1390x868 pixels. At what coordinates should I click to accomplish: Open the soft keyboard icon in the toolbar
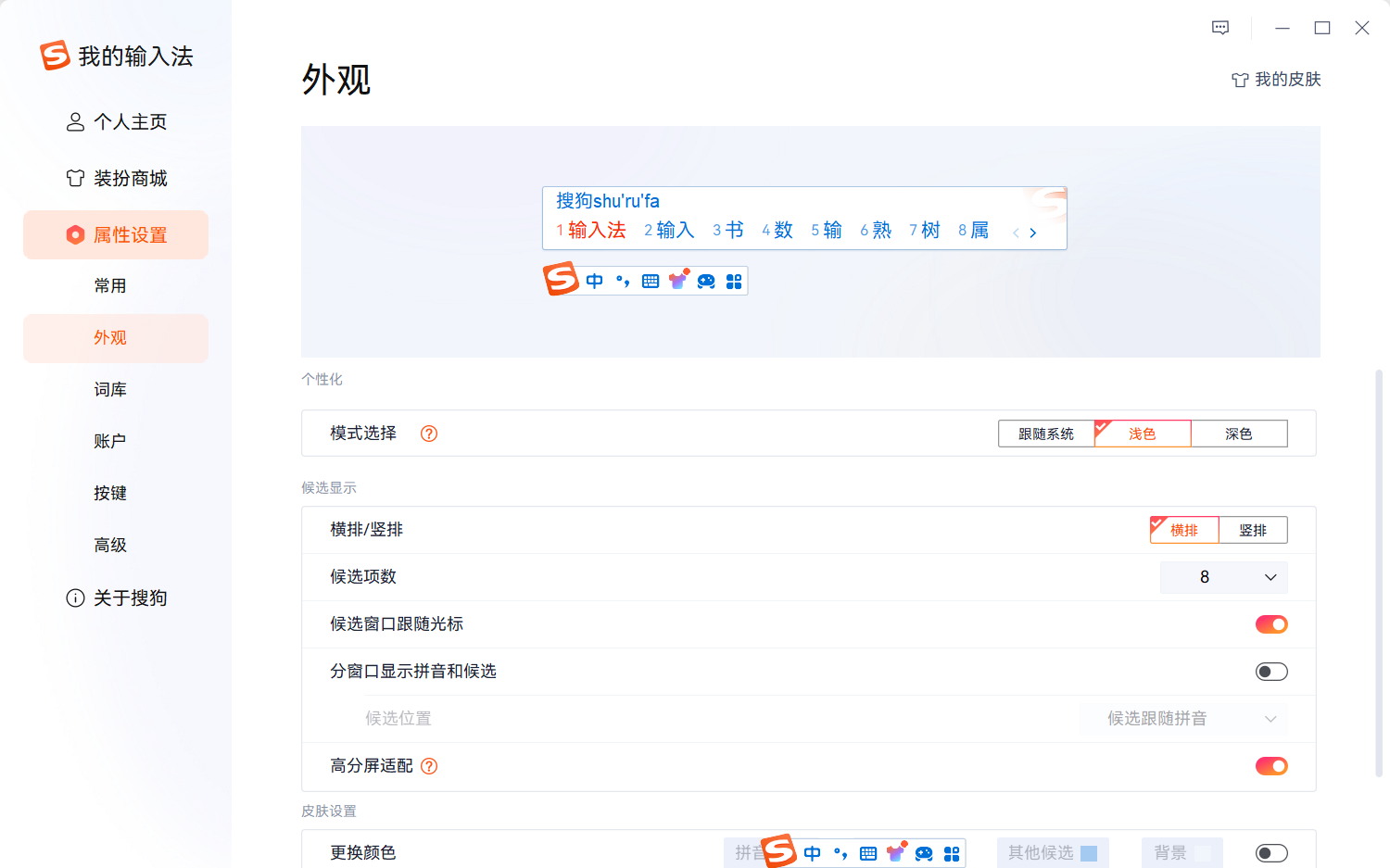pyautogui.click(x=650, y=280)
